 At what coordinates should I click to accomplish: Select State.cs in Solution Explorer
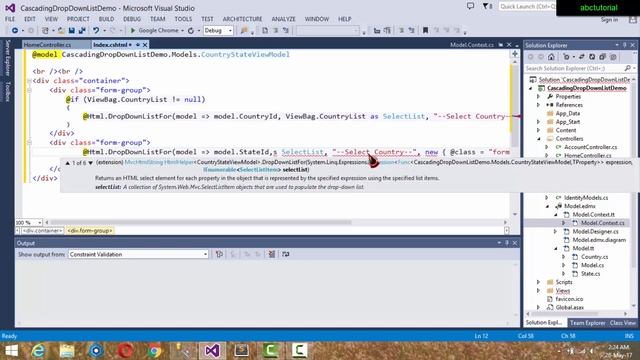click(x=591, y=273)
